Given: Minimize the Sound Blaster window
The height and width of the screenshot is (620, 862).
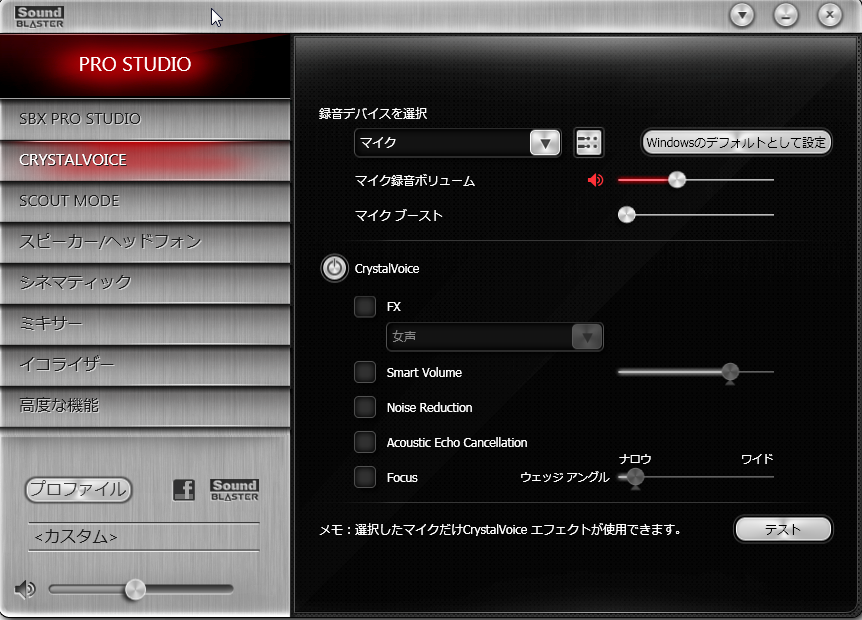Looking at the screenshot, I should [786, 15].
